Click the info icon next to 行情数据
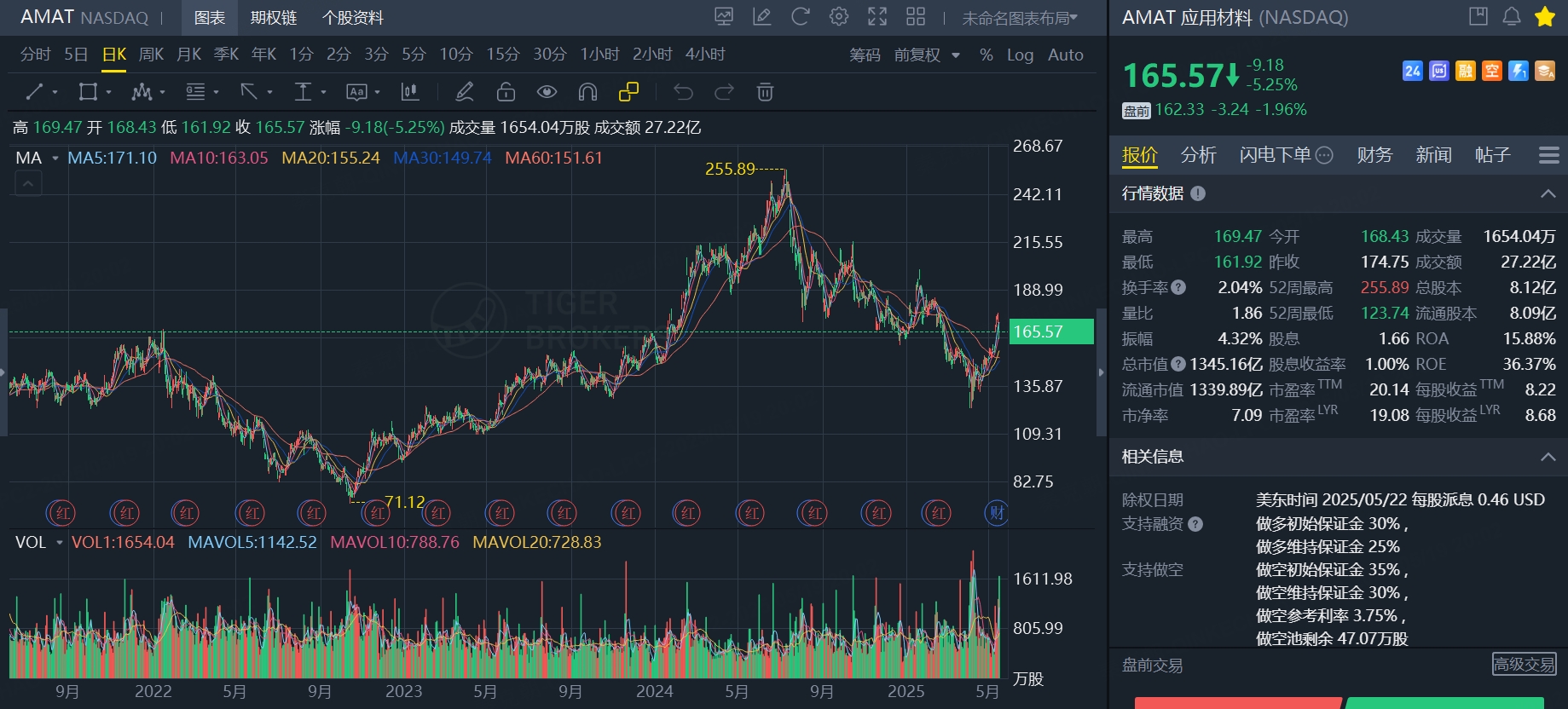The height and width of the screenshot is (709, 1568). pyautogui.click(x=1198, y=193)
